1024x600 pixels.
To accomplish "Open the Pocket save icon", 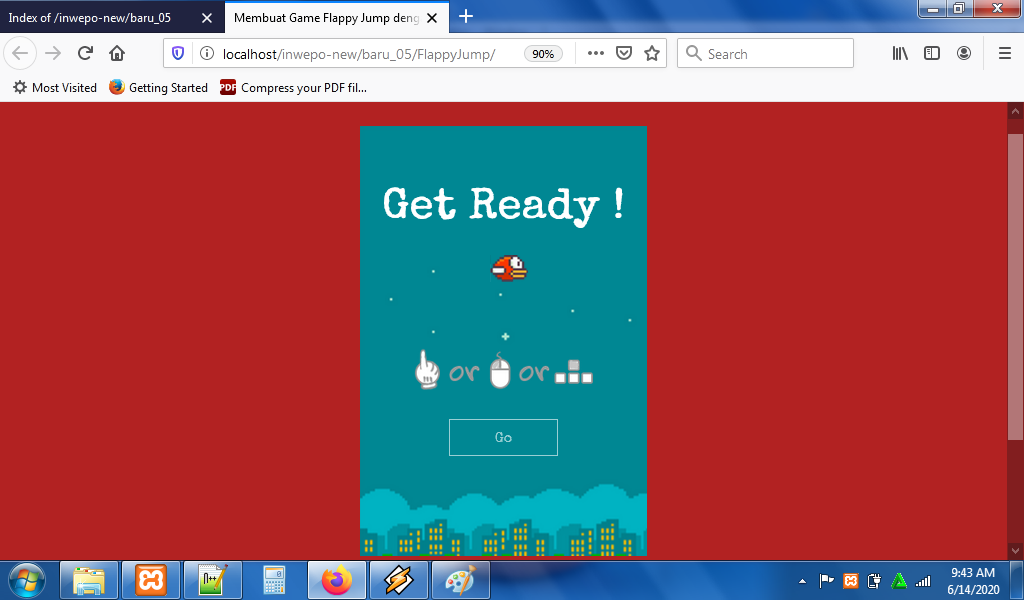I will pyautogui.click(x=624, y=54).
